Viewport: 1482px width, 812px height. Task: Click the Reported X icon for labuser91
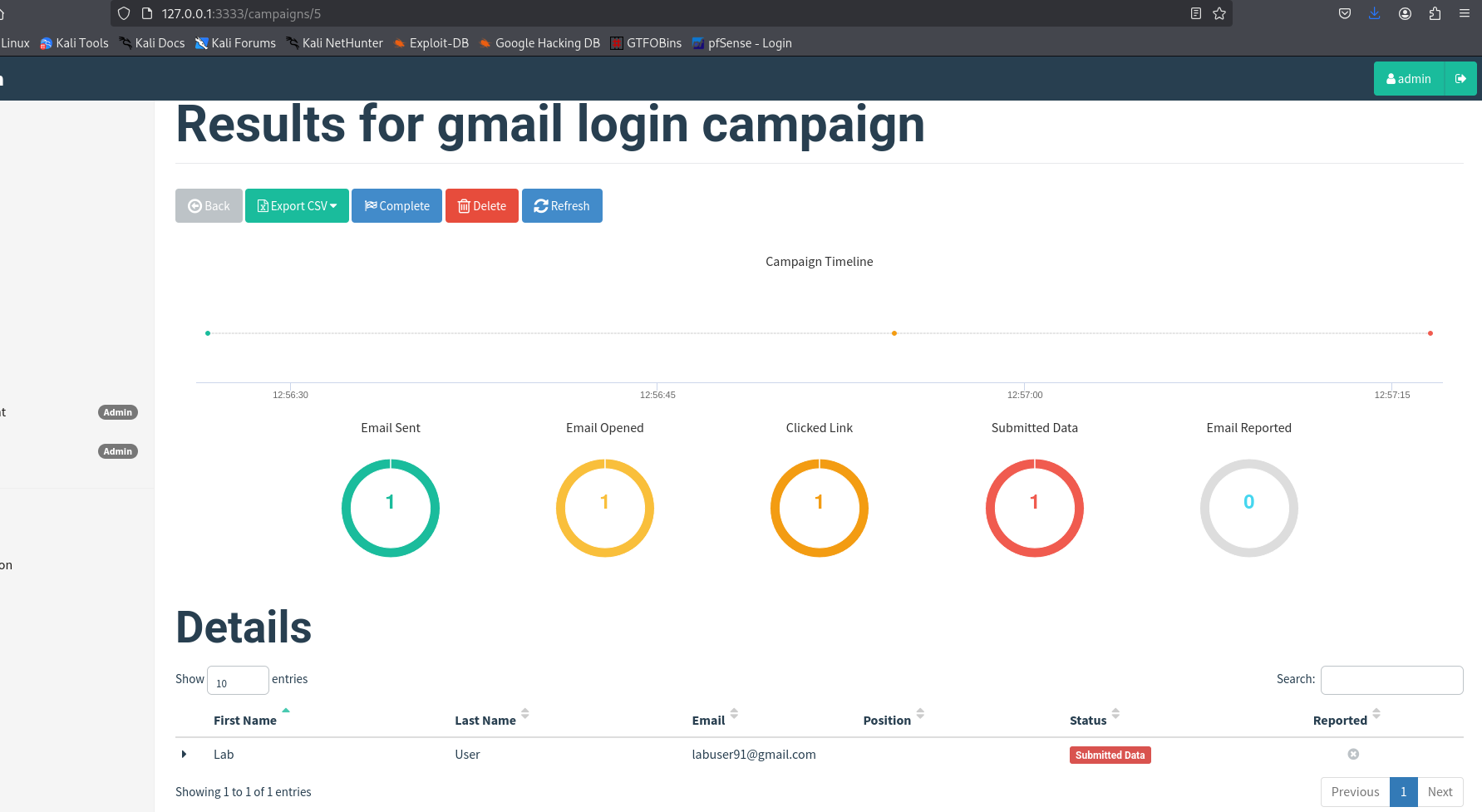click(1353, 754)
